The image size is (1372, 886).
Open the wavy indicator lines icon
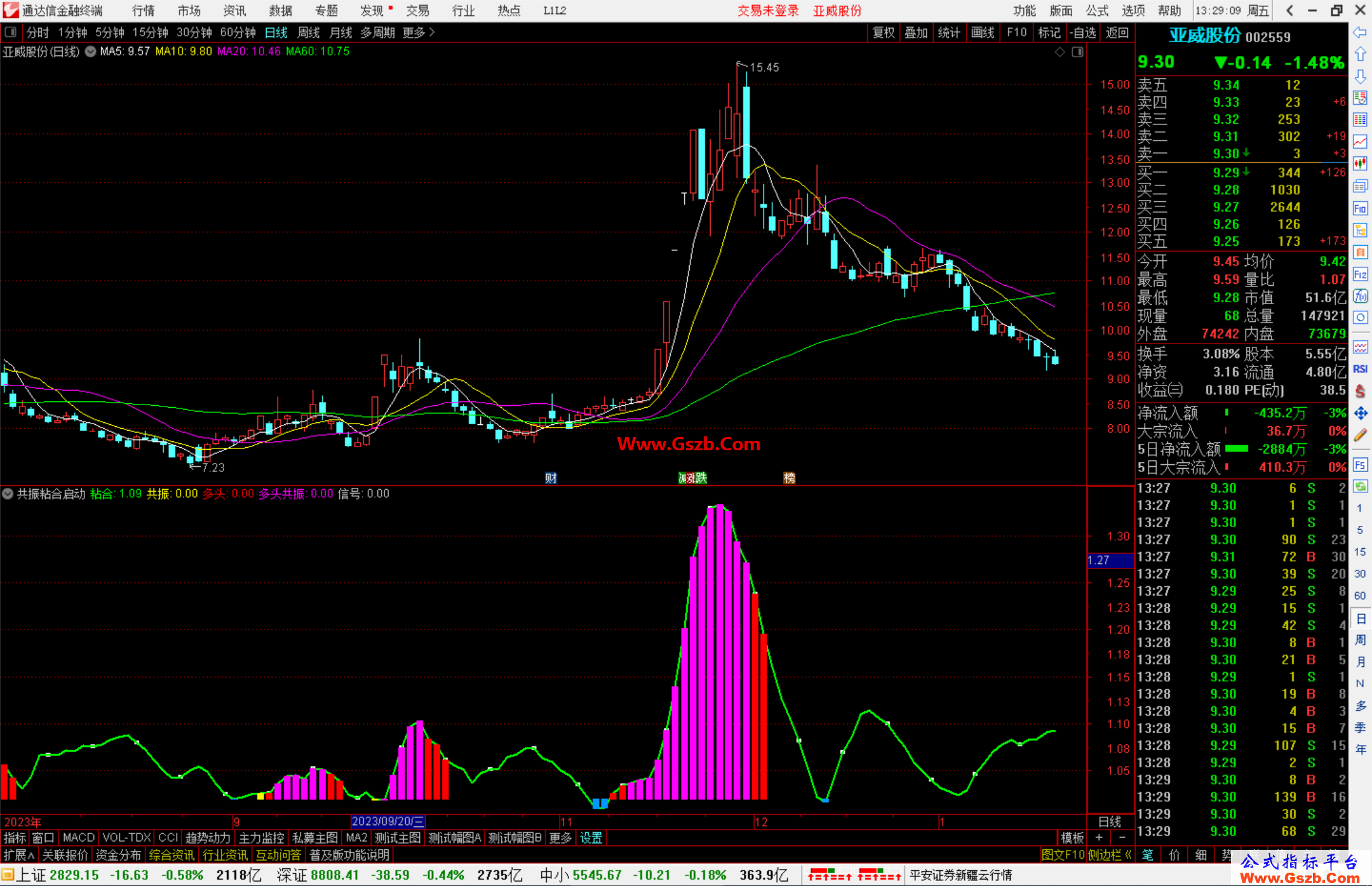pos(1360,347)
